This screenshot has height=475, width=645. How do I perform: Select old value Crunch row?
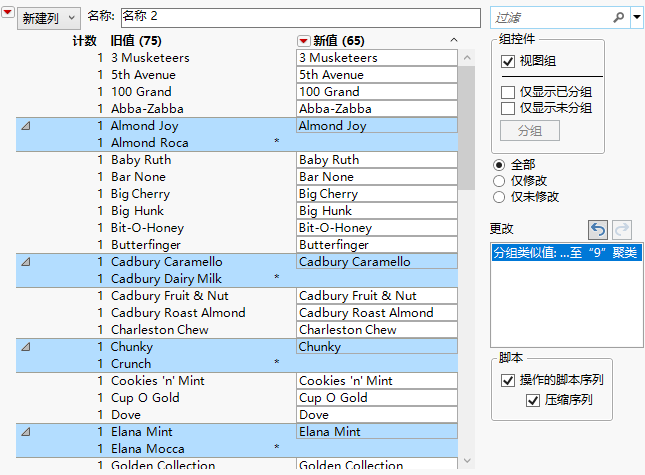coord(131,364)
